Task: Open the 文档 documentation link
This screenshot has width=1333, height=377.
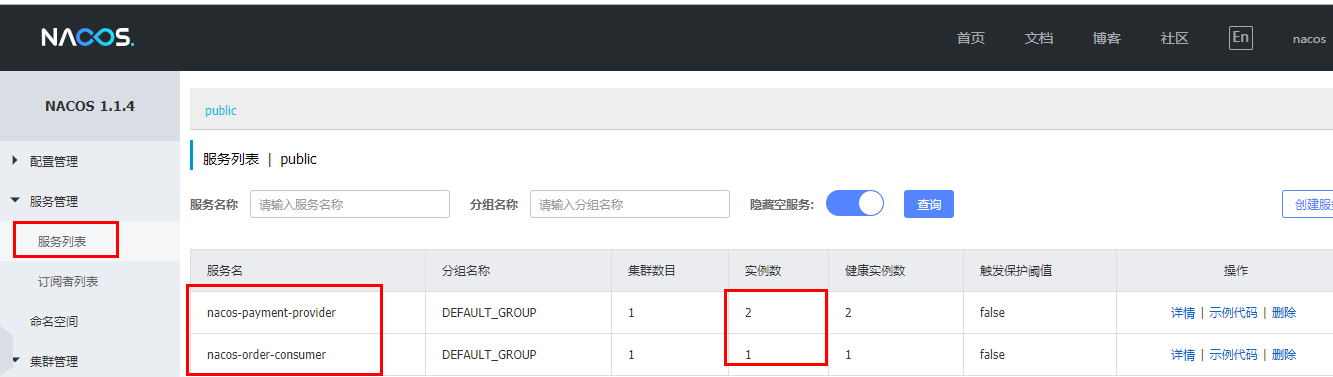Action: [1039, 38]
